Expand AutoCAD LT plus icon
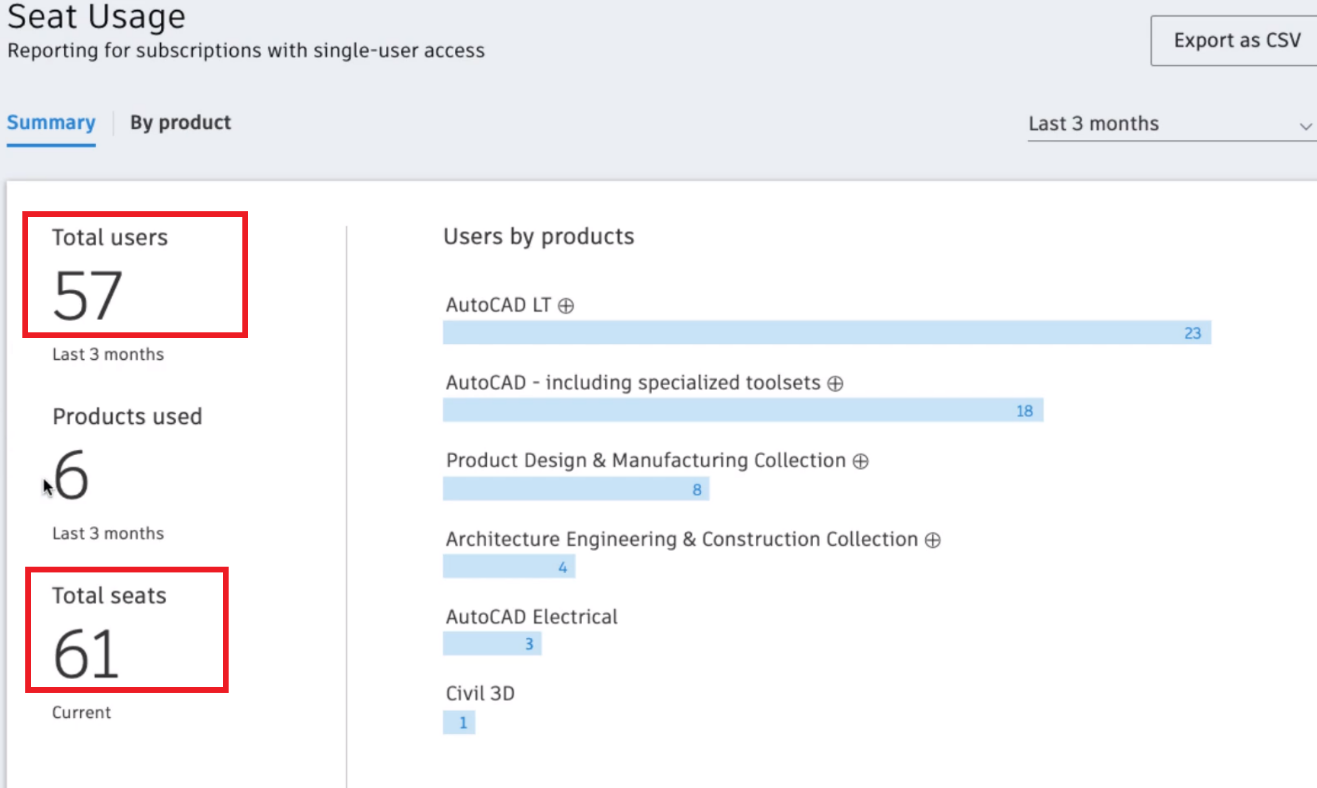Image resolution: width=1317 pixels, height=788 pixels. click(566, 306)
